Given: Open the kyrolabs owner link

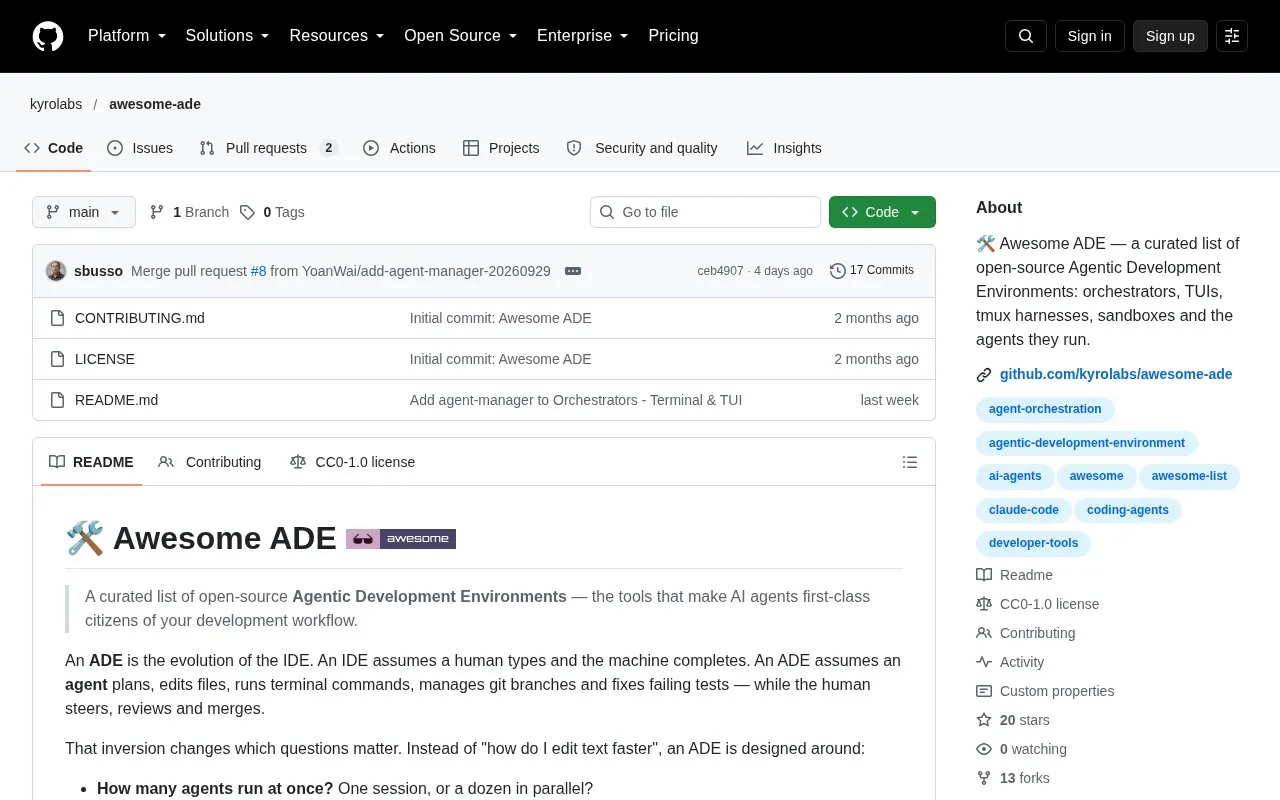Looking at the screenshot, I should [x=56, y=104].
